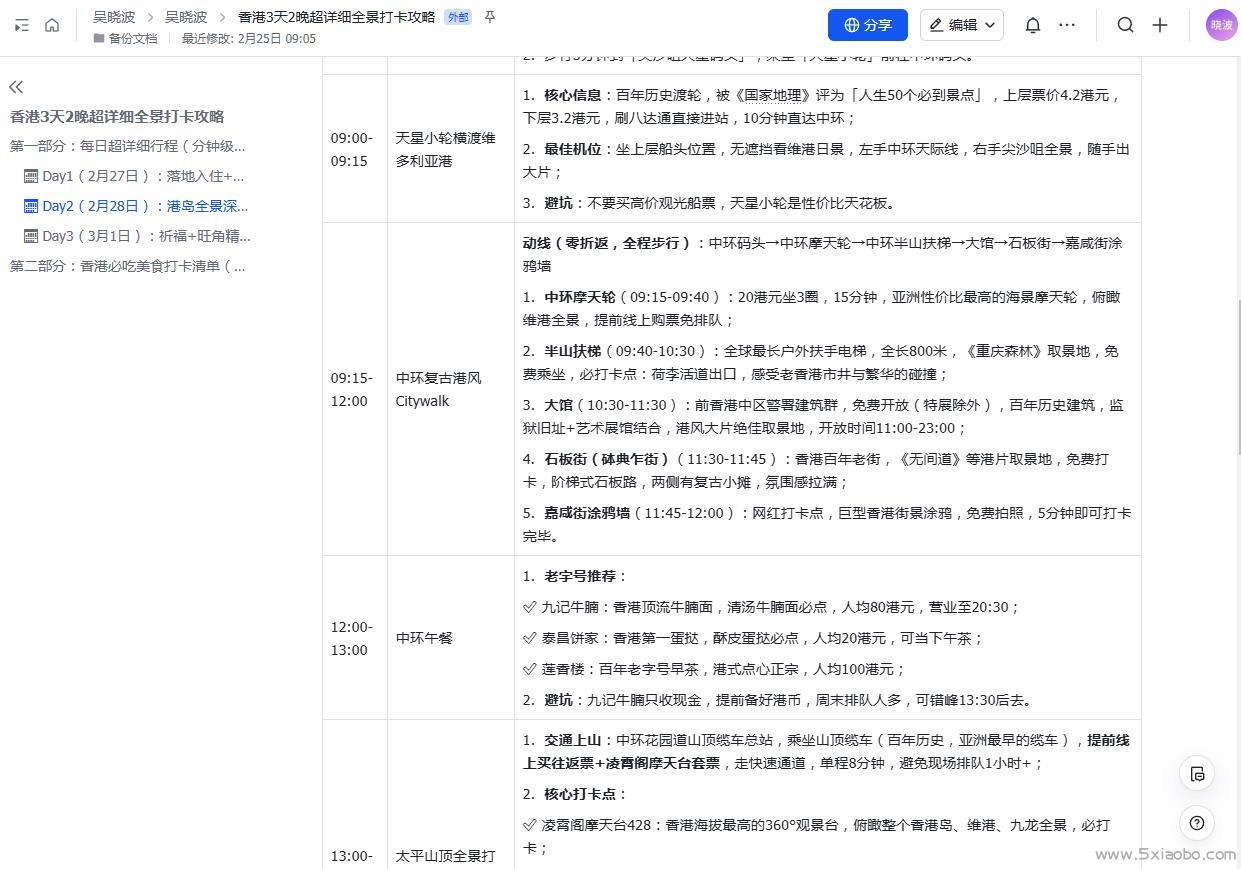Image resolution: width=1241 pixels, height=869 pixels.
Task: Open notifications bell icon
Action: [x=1033, y=25]
